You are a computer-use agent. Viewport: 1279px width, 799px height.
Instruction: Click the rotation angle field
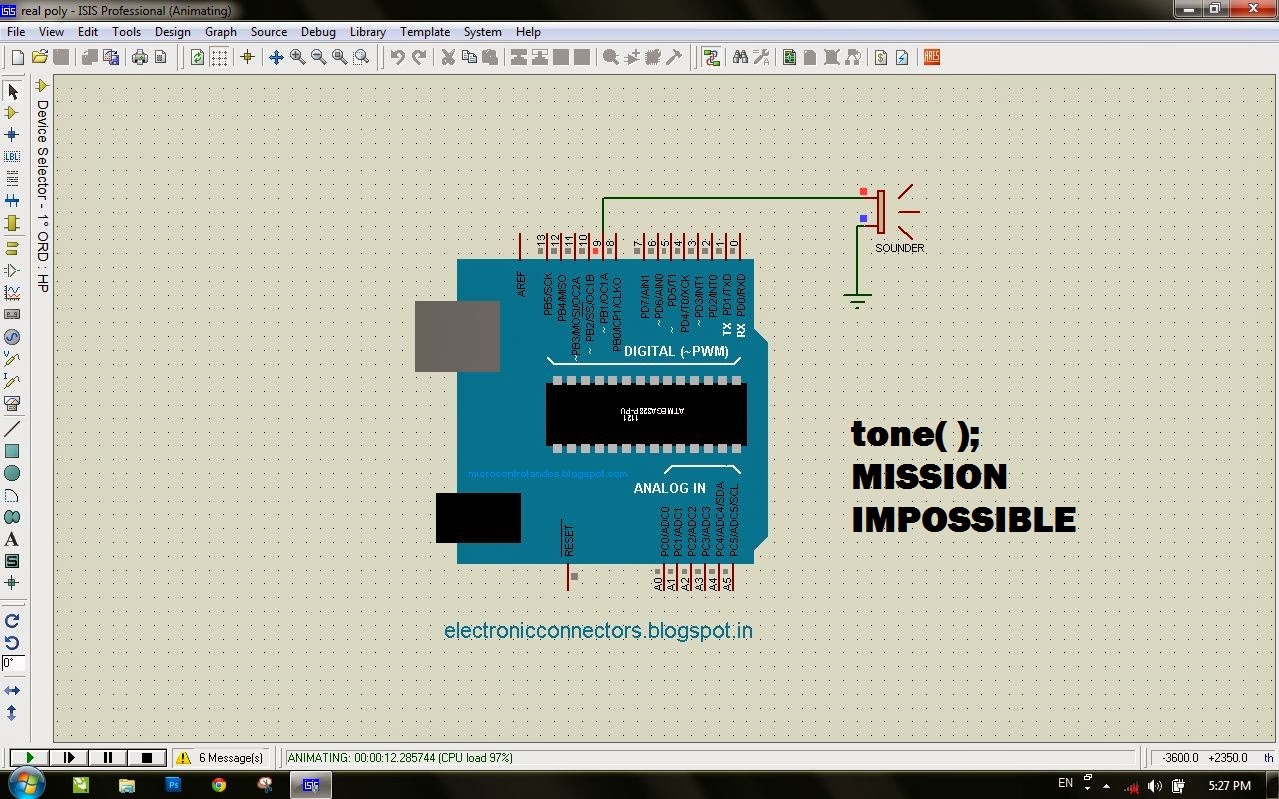13,663
